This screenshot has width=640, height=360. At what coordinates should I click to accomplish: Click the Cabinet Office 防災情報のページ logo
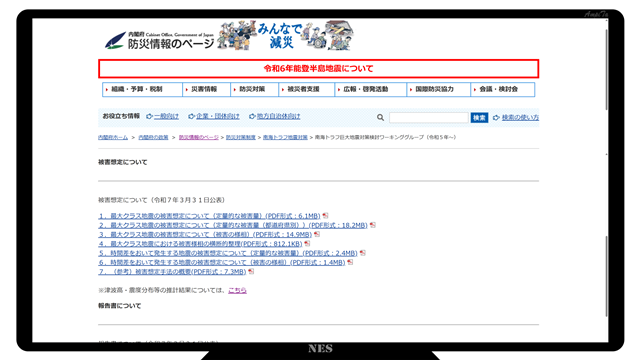pyautogui.click(x=159, y=40)
